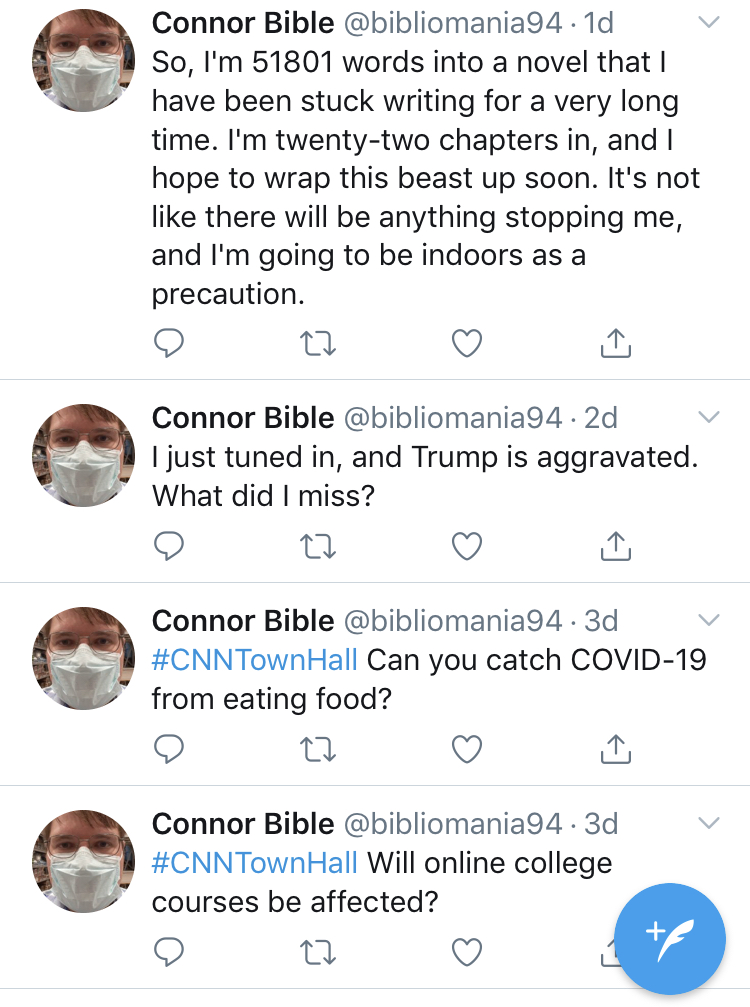The width and height of the screenshot is (750, 1007).
Task: Share the Trump is aggravated tweet
Action: pyautogui.click(x=616, y=546)
